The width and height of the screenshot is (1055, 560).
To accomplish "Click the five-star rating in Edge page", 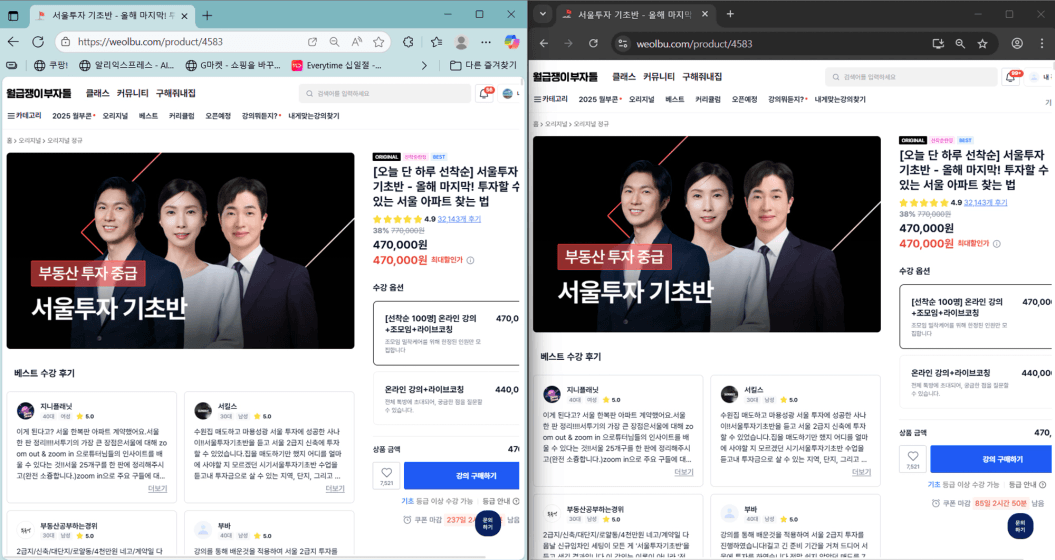I will coord(397,218).
